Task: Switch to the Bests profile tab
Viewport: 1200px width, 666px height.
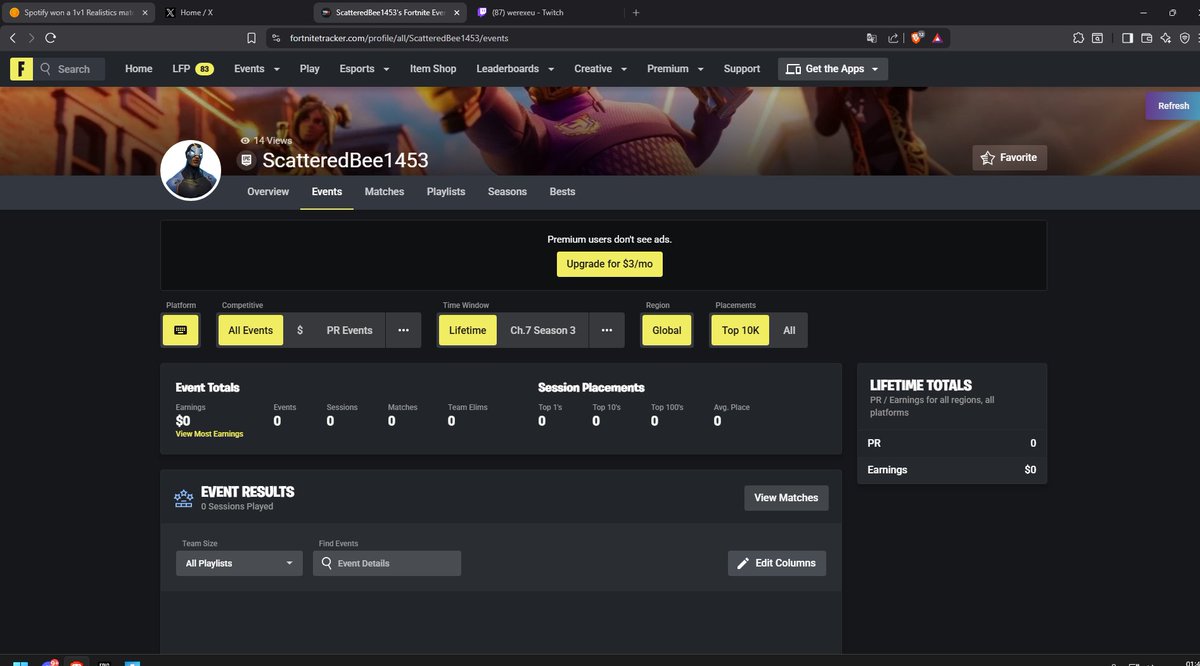Action: (x=562, y=191)
